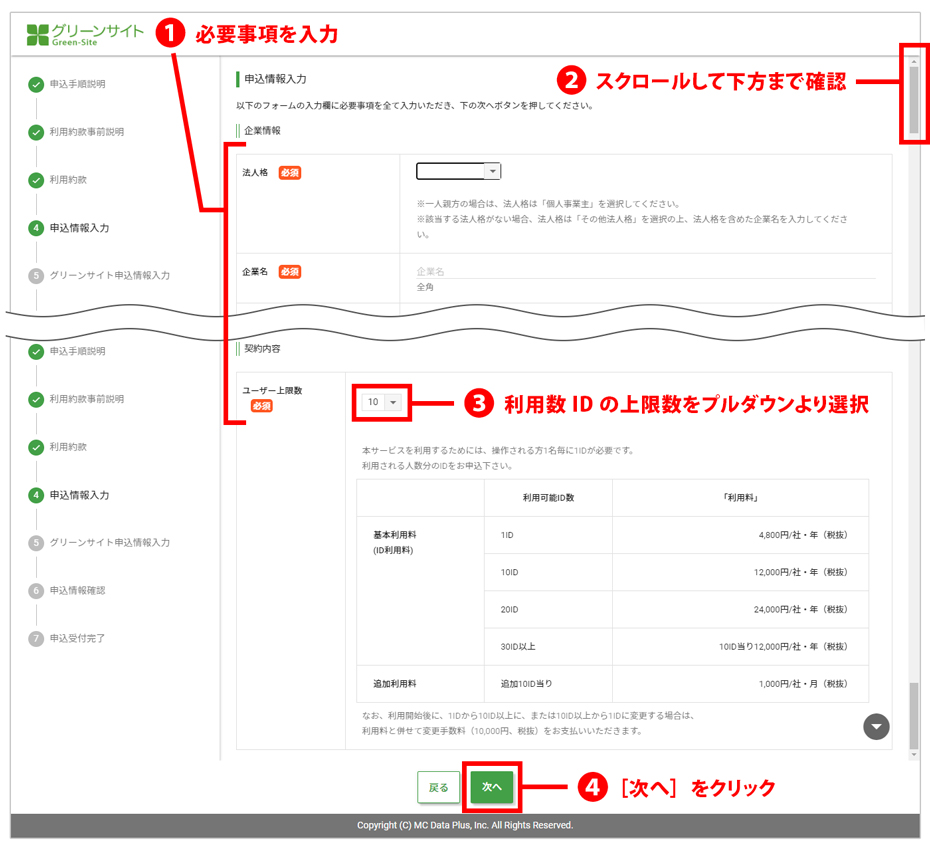Screen dimensions: 930x848
Task: Click the checkmark icon beside first 申込手順説明
Action: 36,84
